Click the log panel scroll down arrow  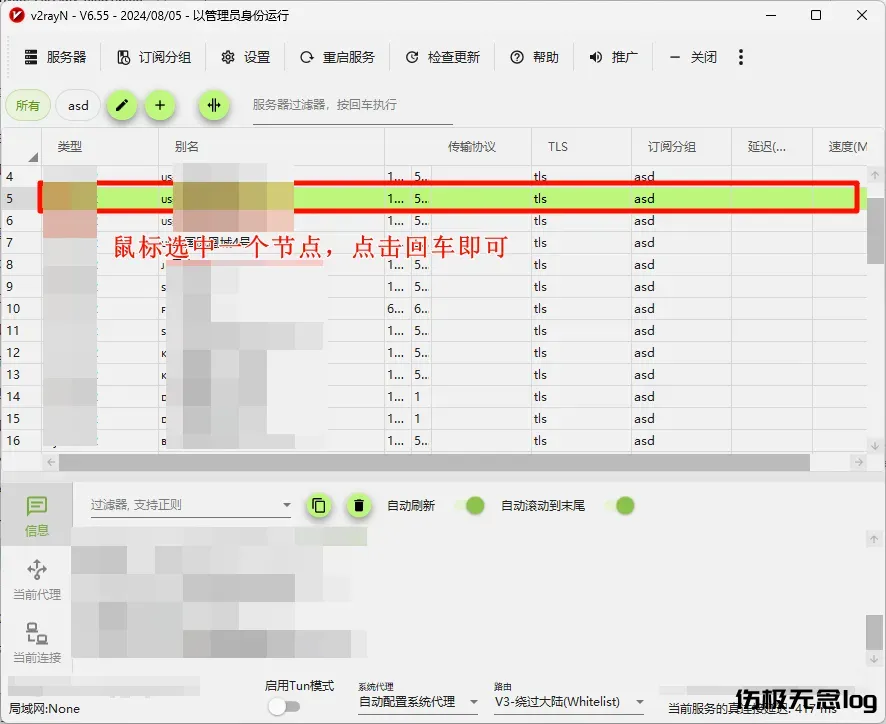874,659
